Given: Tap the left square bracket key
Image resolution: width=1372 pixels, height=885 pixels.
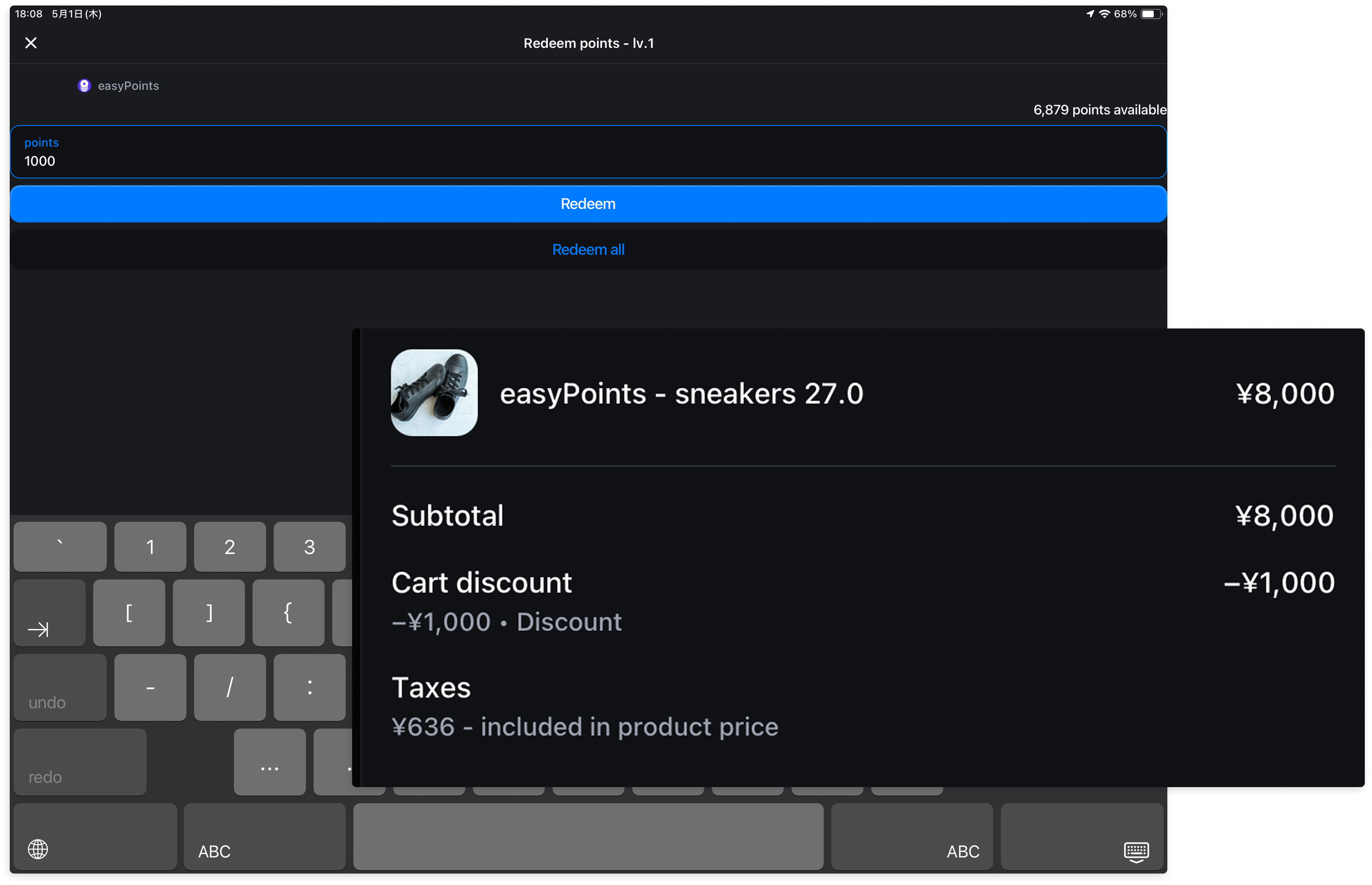Looking at the screenshot, I should [x=129, y=612].
